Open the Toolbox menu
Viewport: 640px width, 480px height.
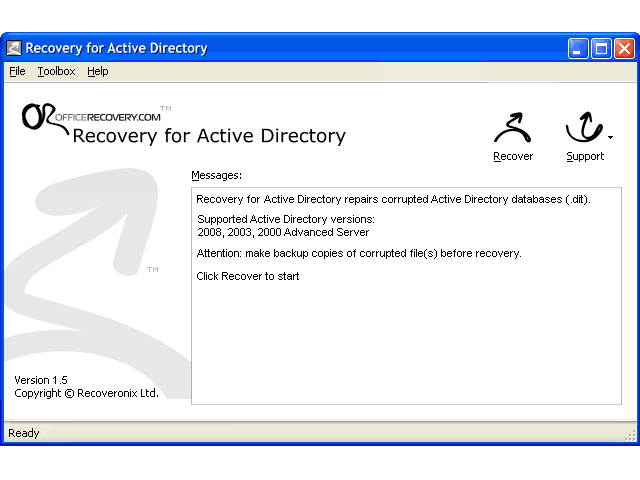56,71
